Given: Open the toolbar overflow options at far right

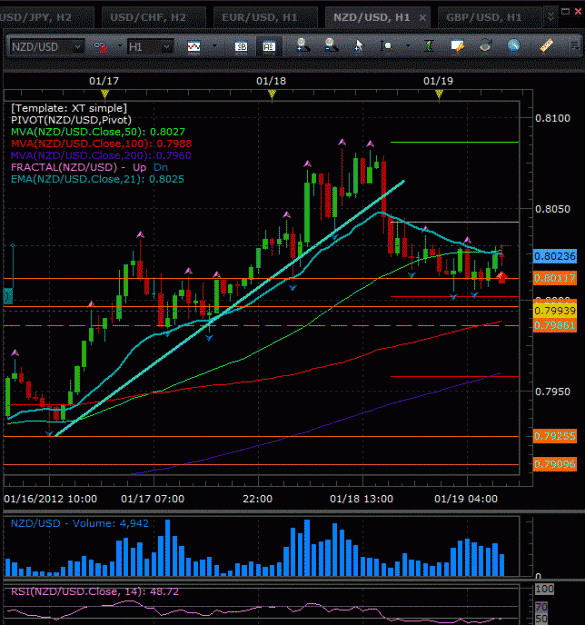Looking at the screenshot, I should (574, 46).
